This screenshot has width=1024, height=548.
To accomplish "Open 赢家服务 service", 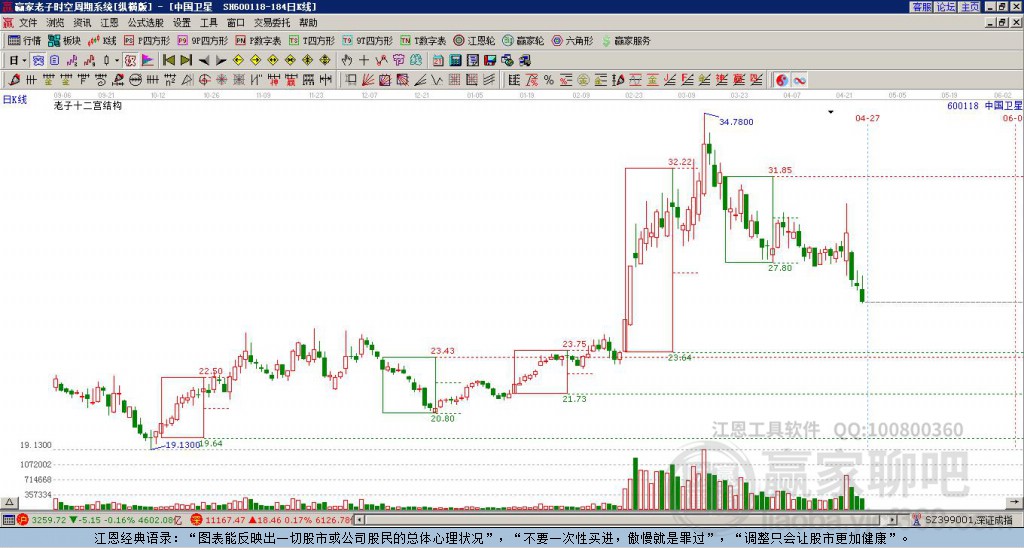I will tap(626, 40).
